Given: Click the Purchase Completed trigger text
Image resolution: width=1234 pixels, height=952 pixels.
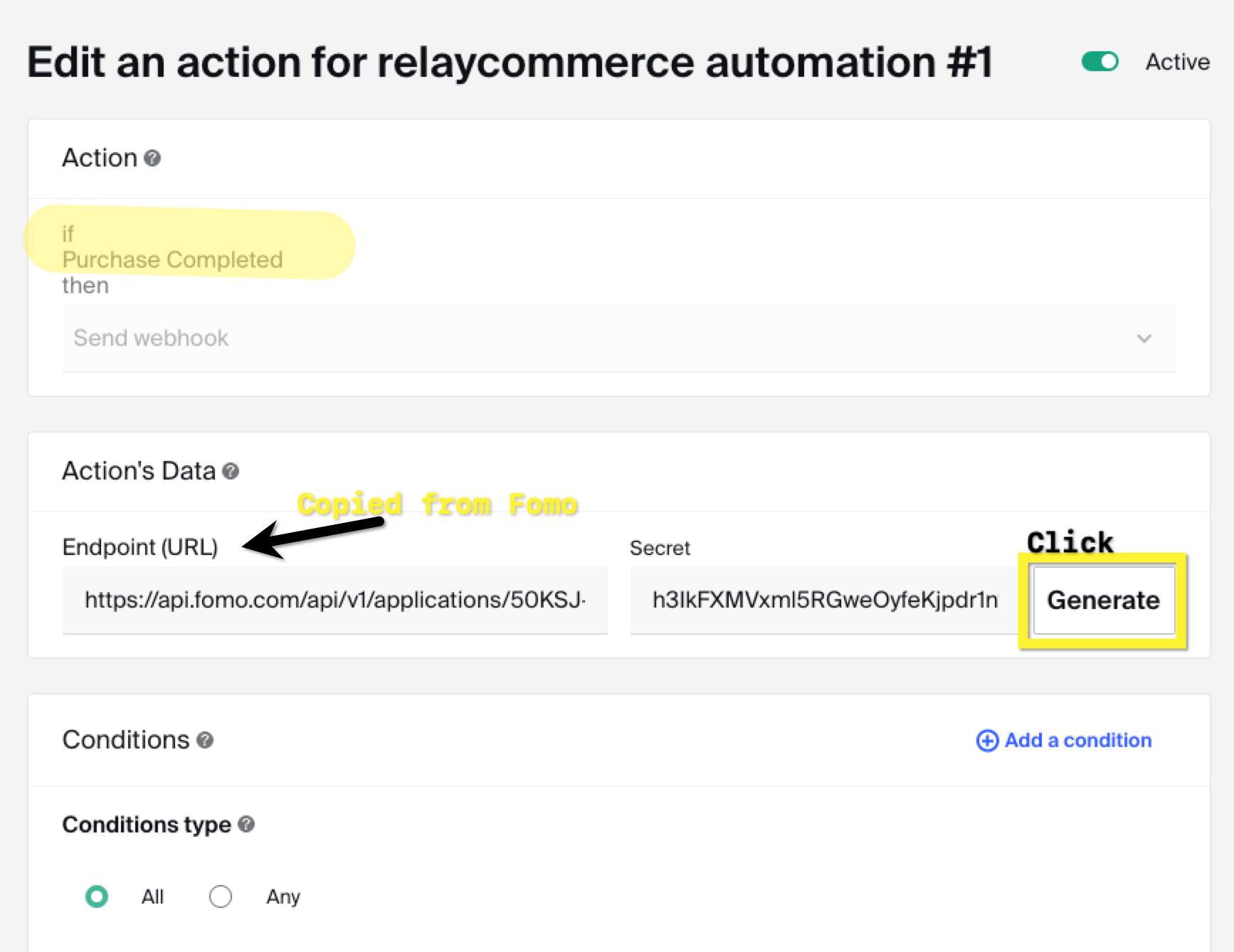Looking at the screenshot, I should tap(172, 260).
